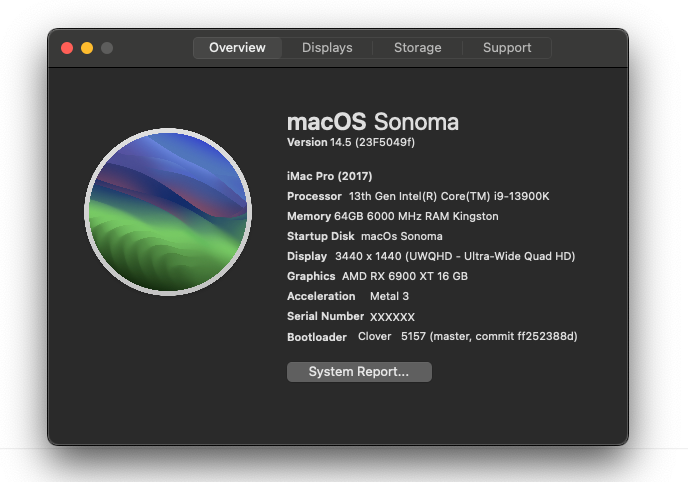Click the macOS Sonoma title heading
Viewport: 688px width, 482px height.
pyautogui.click(x=373, y=121)
